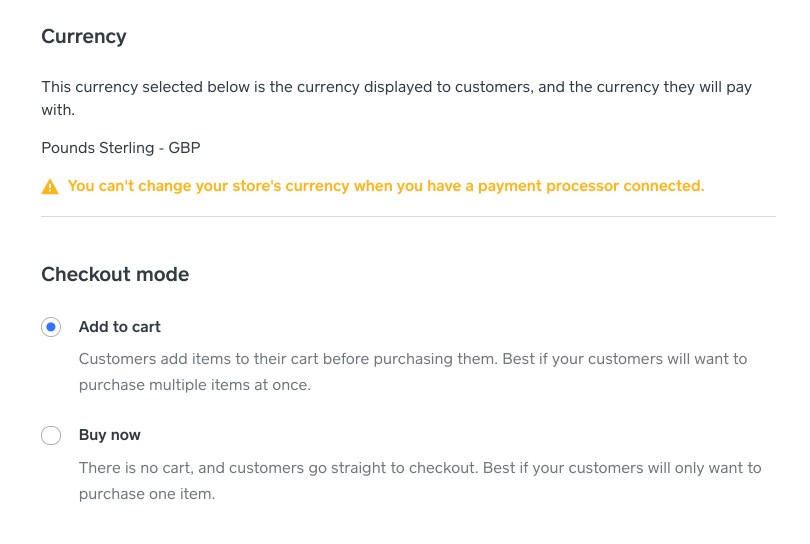Choose the Buy now radio button
Viewport: 810px width, 544px height.
[51, 436]
